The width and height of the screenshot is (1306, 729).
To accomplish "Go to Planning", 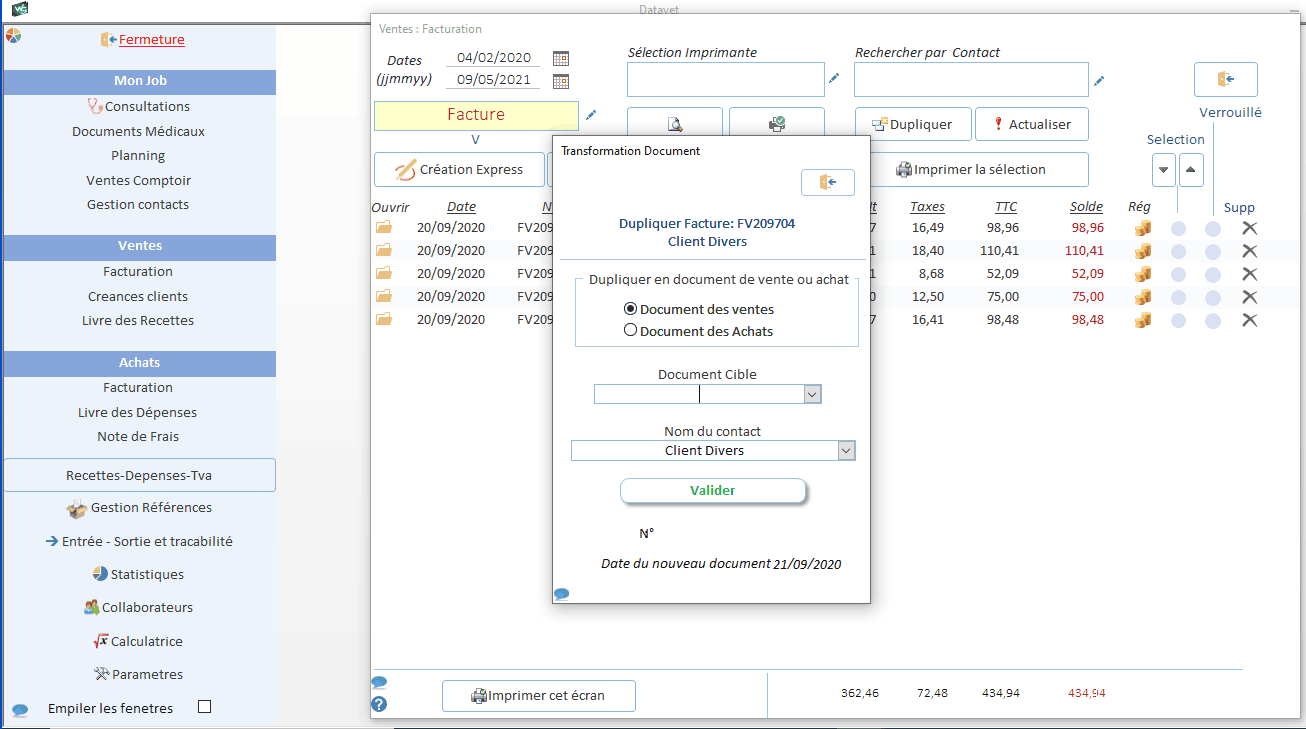I will (138, 155).
